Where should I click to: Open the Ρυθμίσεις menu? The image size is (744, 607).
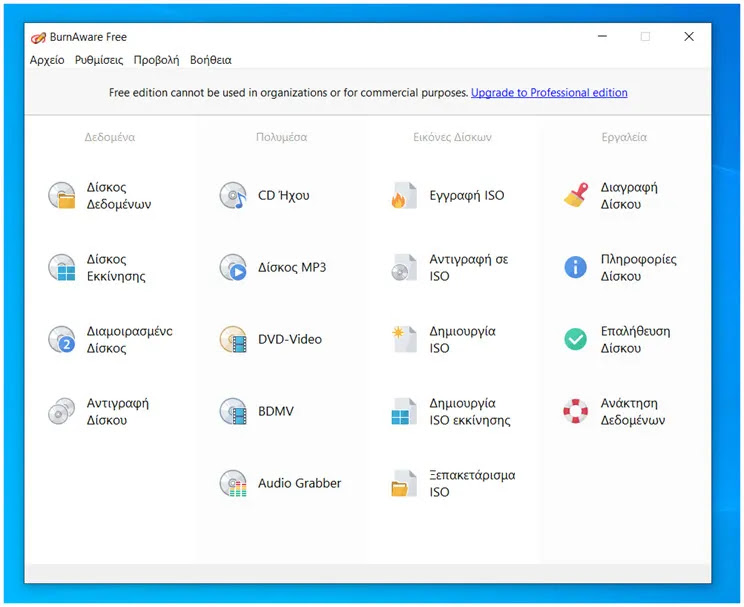[99, 60]
